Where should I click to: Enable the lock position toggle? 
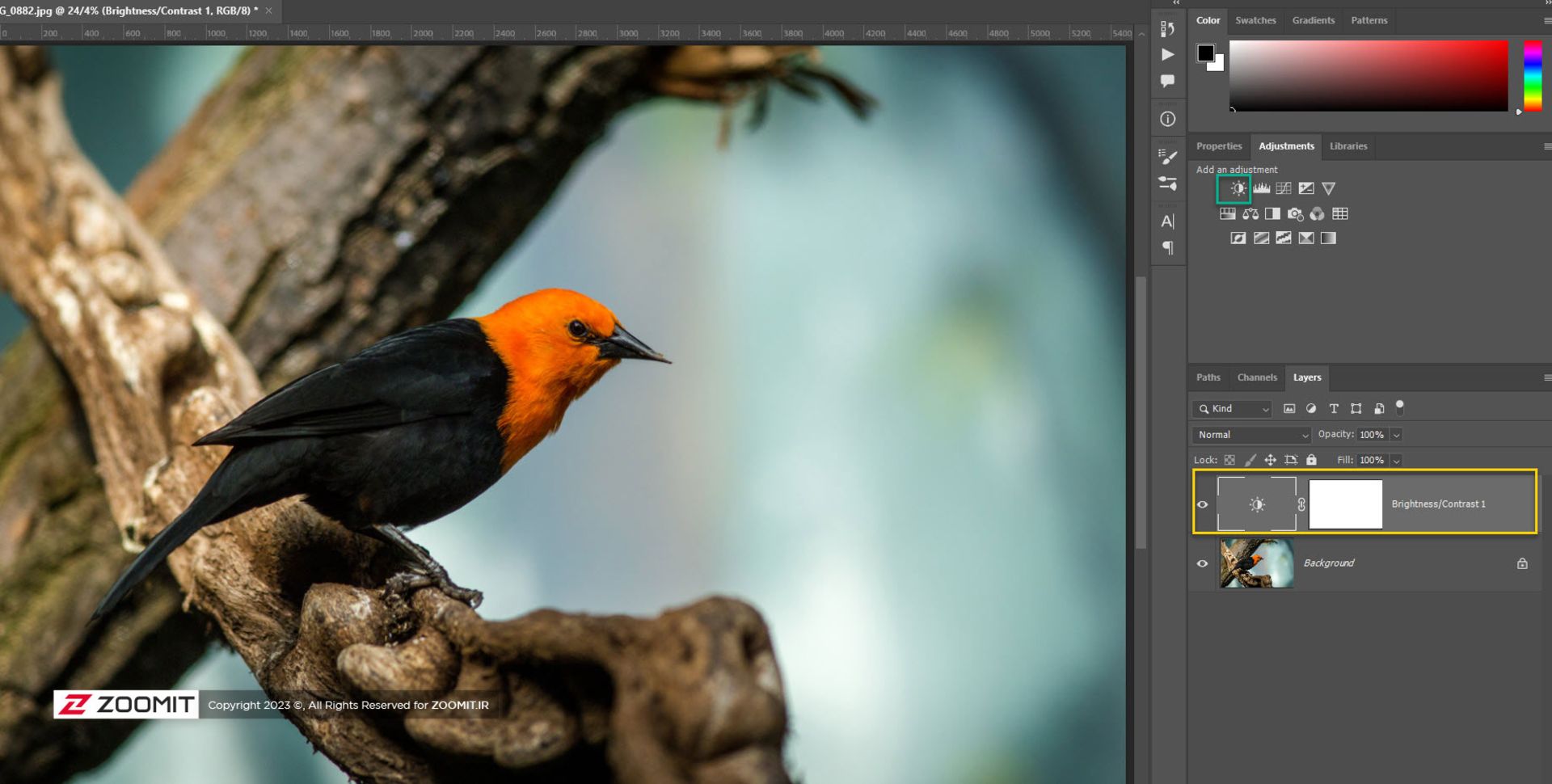[1271, 460]
